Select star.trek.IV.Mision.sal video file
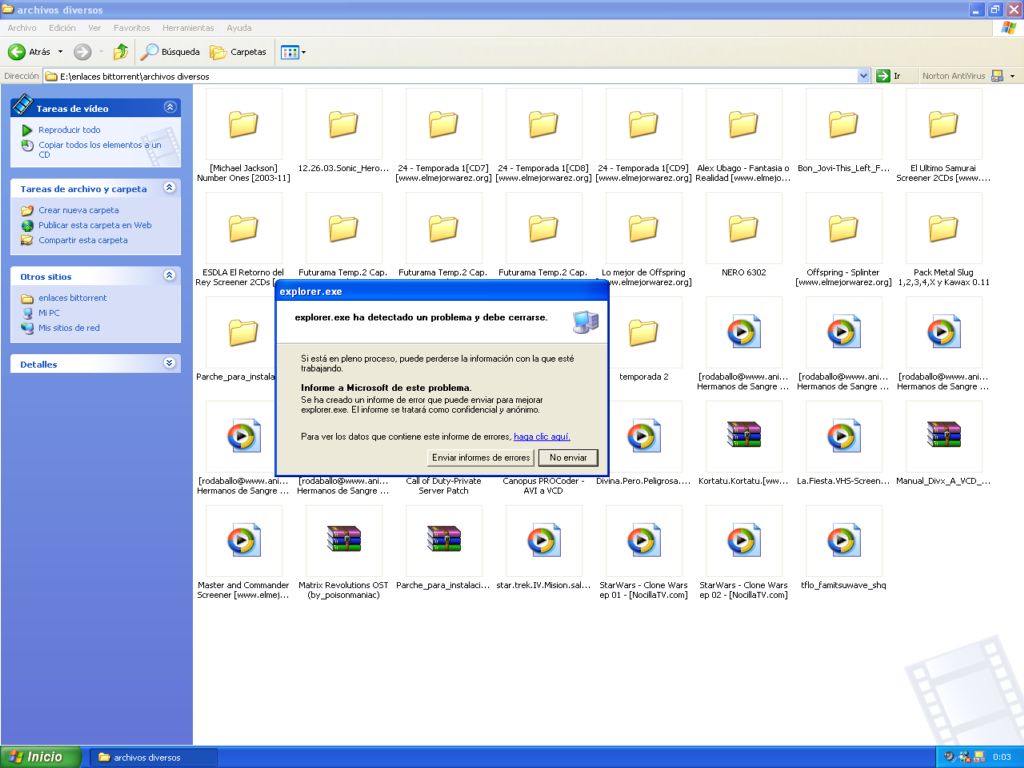This screenshot has height=768, width=1024. 543,549
